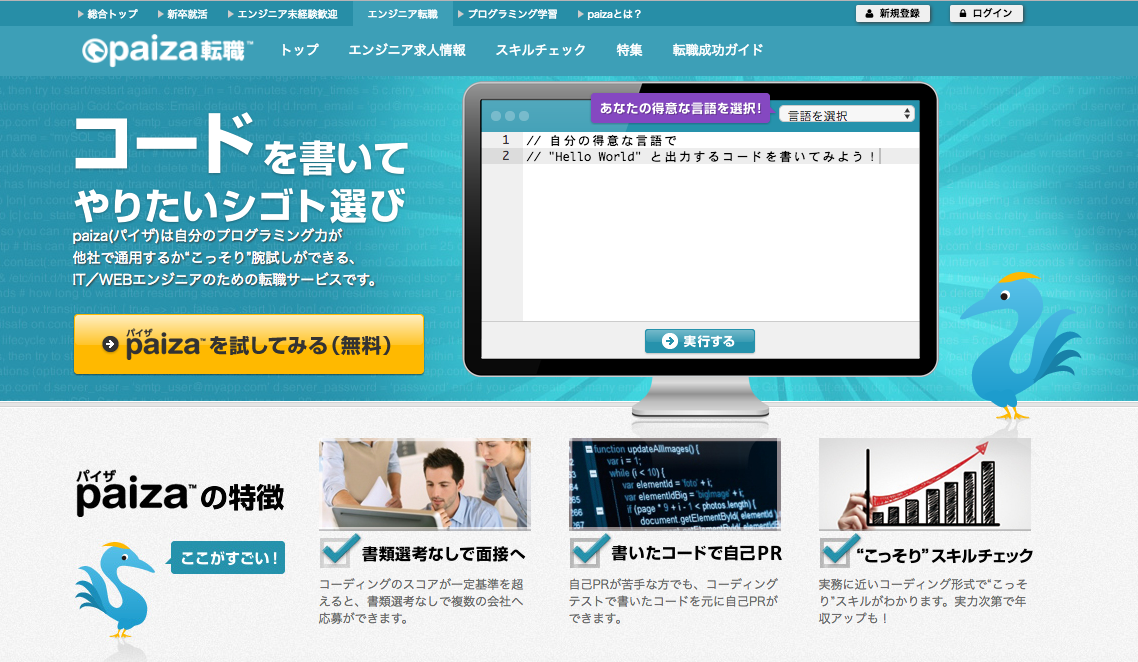Click line number 1 in editor gutter
1138x662 pixels.
506,140
